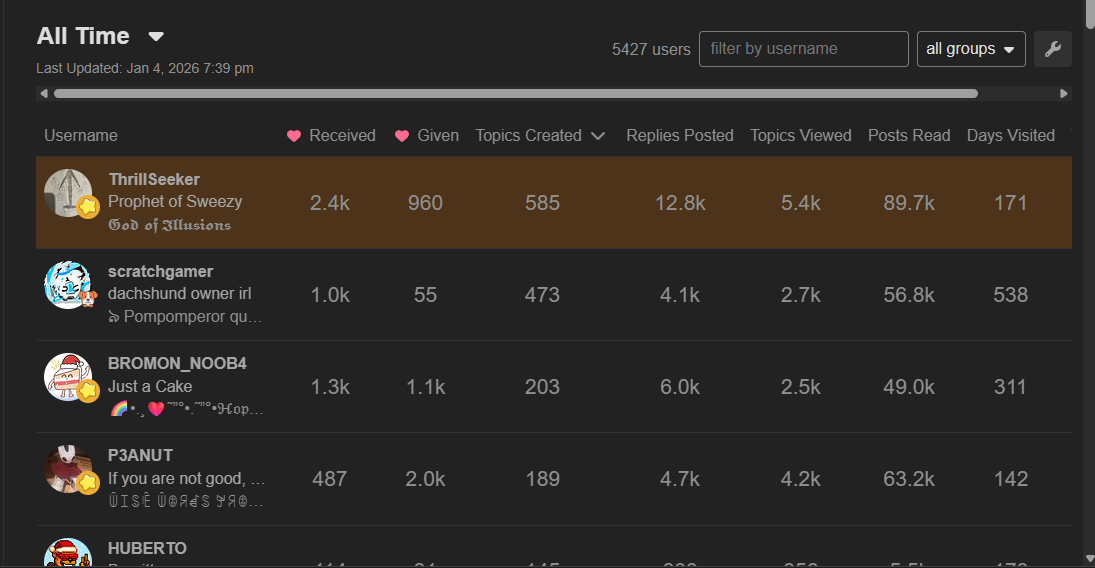Sort by Days Visited column

point(1010,136)
